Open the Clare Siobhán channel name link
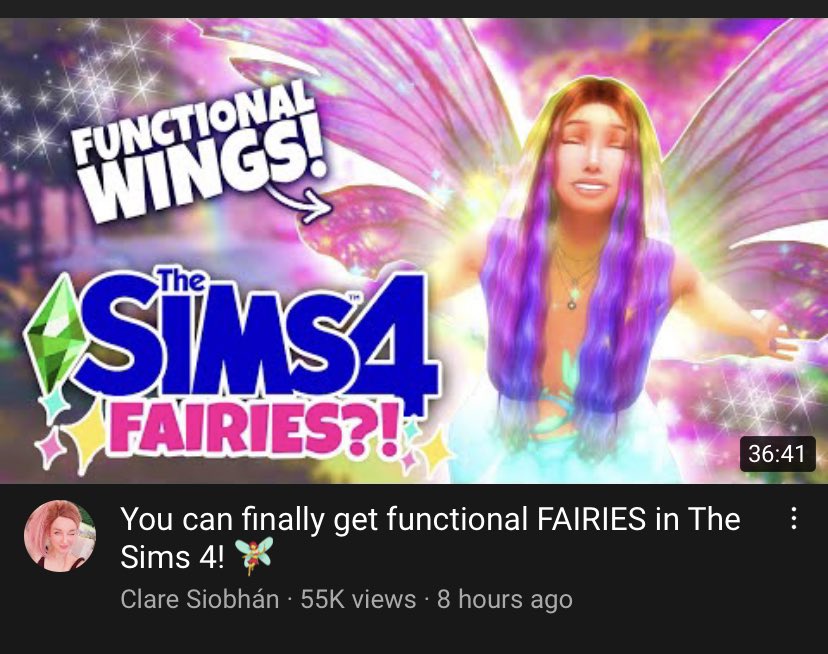 click(x=200, y=600)
